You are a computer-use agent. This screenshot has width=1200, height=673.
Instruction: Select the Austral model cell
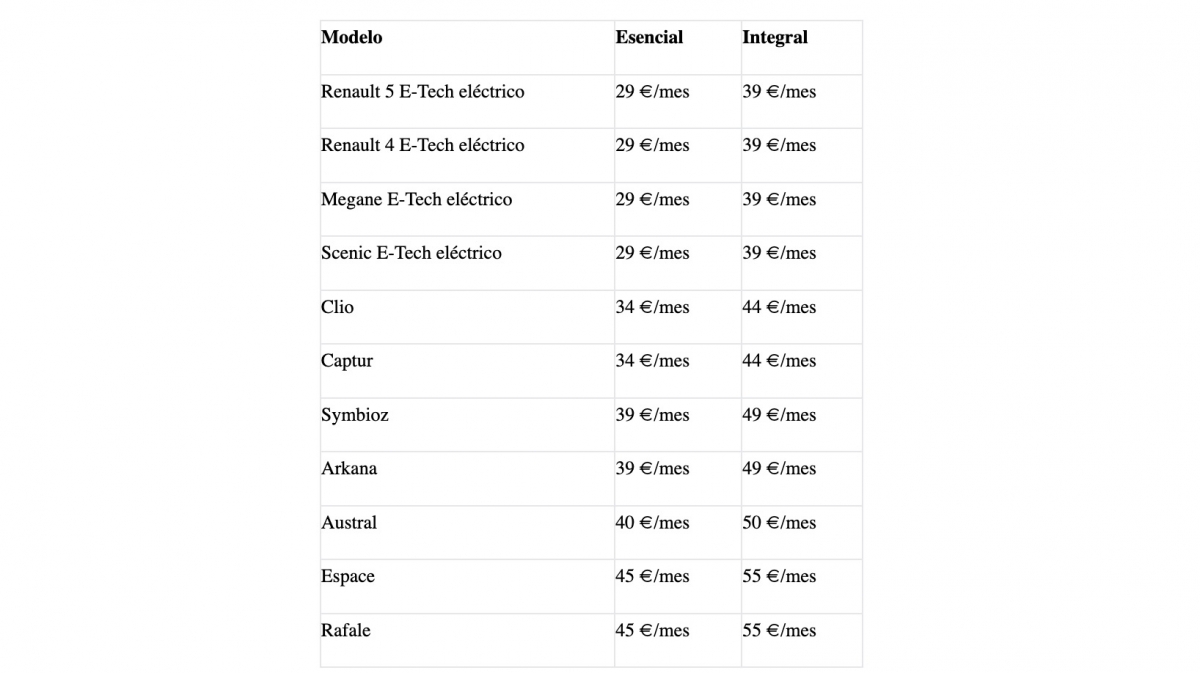(349, 523)
